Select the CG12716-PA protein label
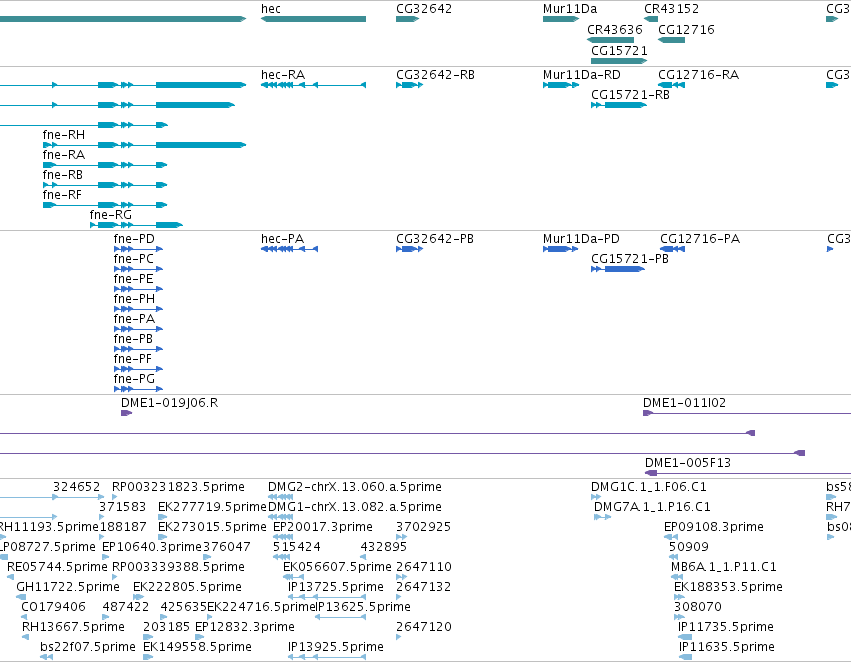This screenshot has height=662, width=851. tap(700, 239)
